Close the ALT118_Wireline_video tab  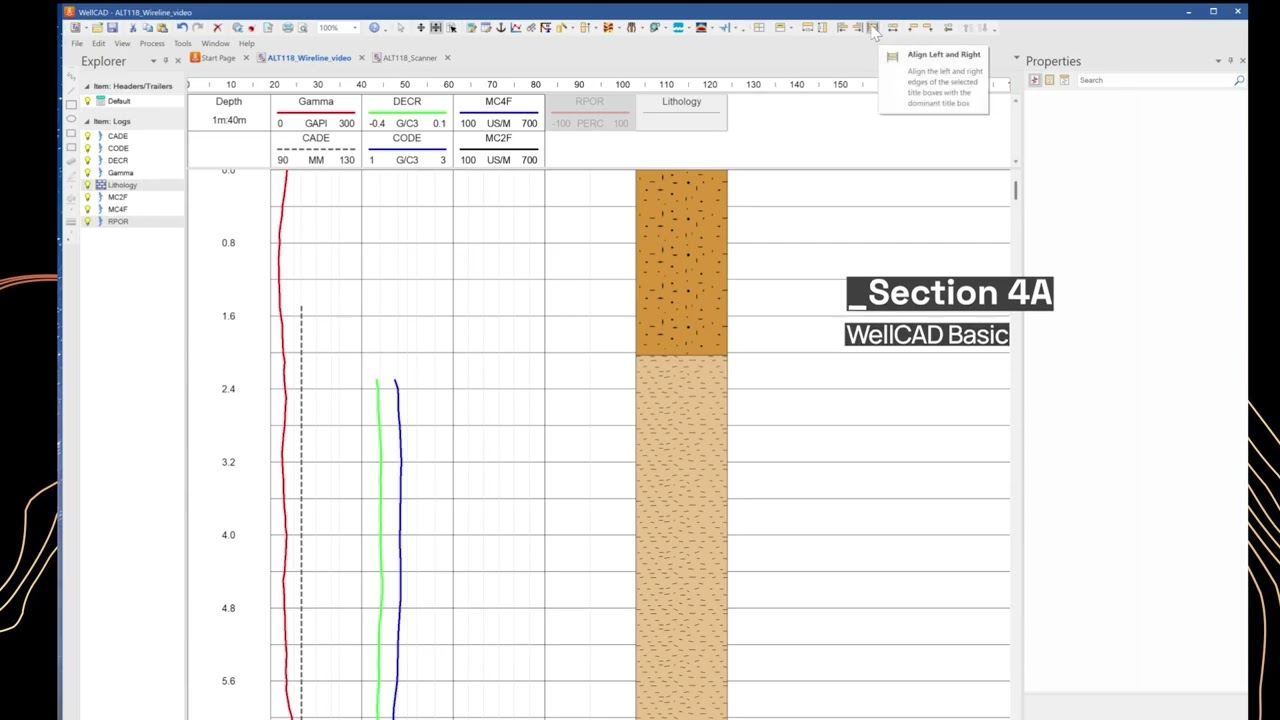362,58
